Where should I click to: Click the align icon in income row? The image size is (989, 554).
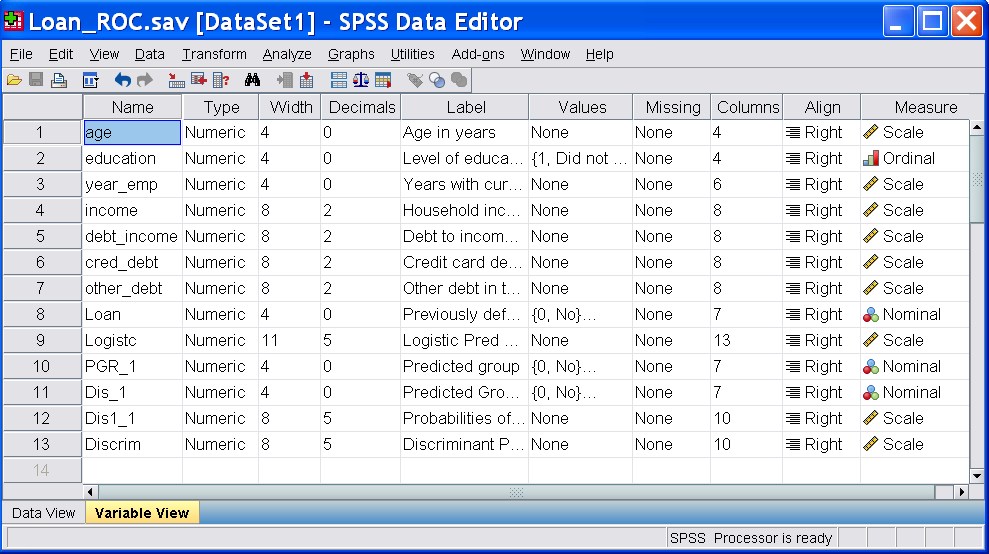click(x=793, y=210)
